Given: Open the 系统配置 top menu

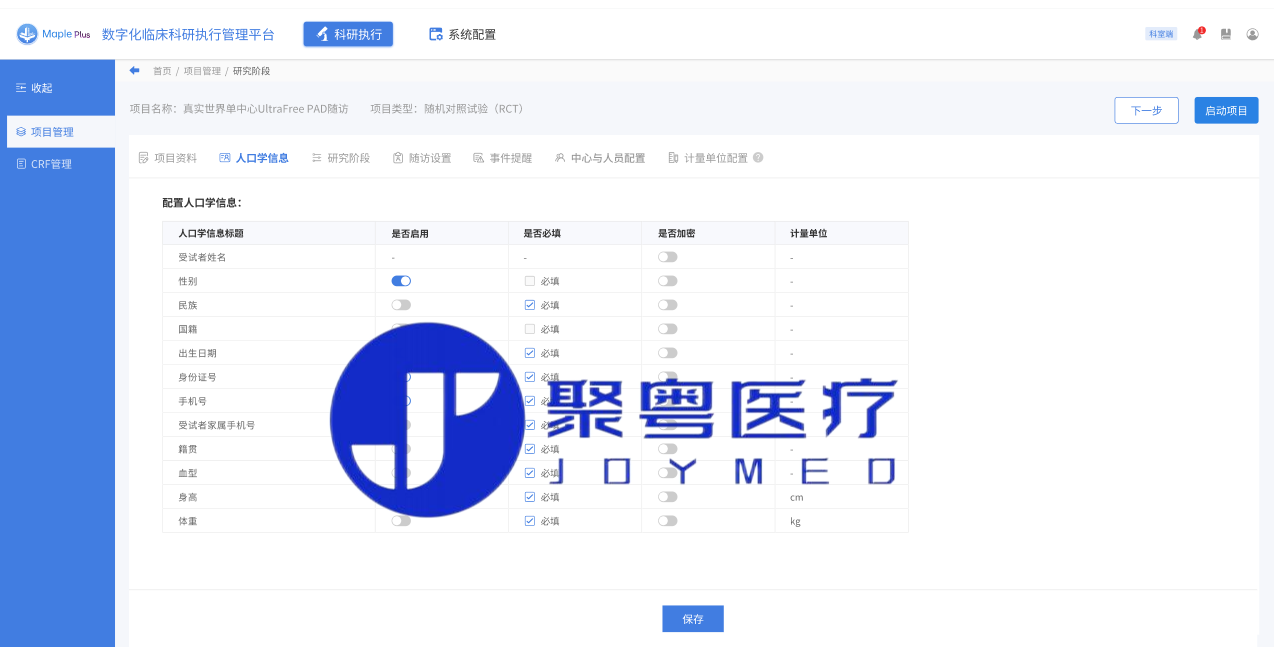Looking at the screenshot, I should (x=462, y=34).
